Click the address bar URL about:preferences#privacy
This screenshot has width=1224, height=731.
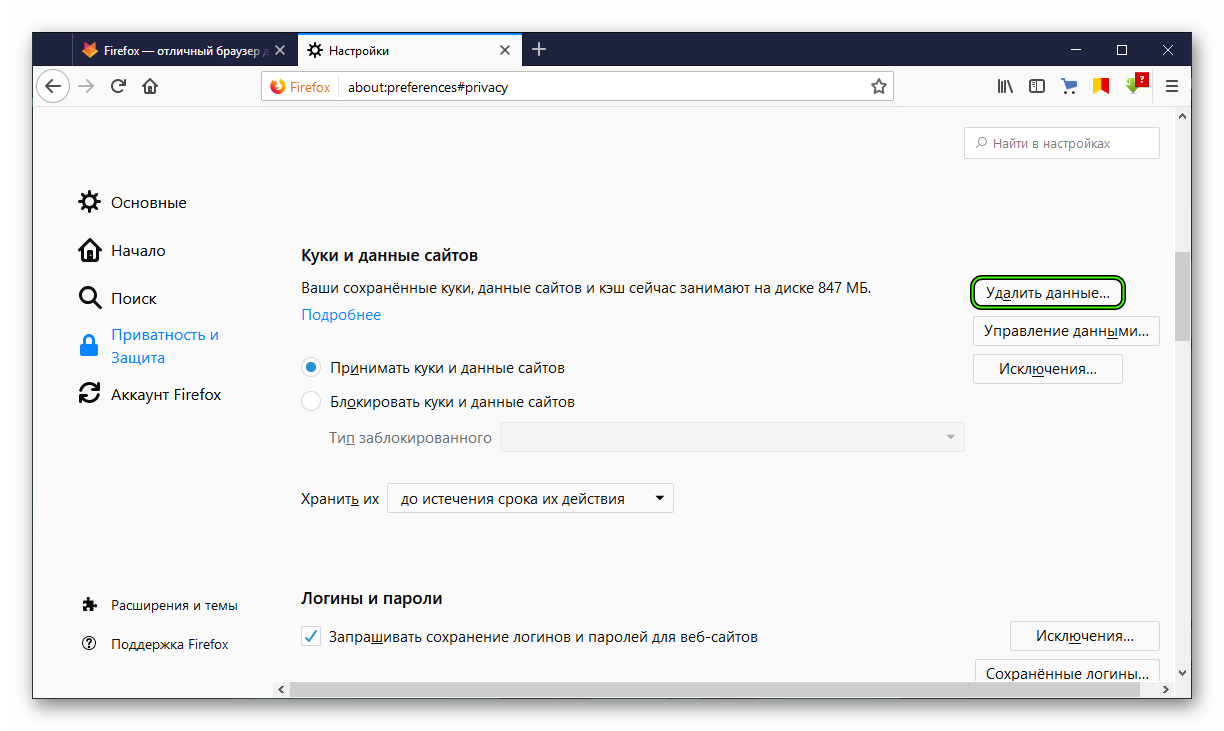tap(428, 87)
